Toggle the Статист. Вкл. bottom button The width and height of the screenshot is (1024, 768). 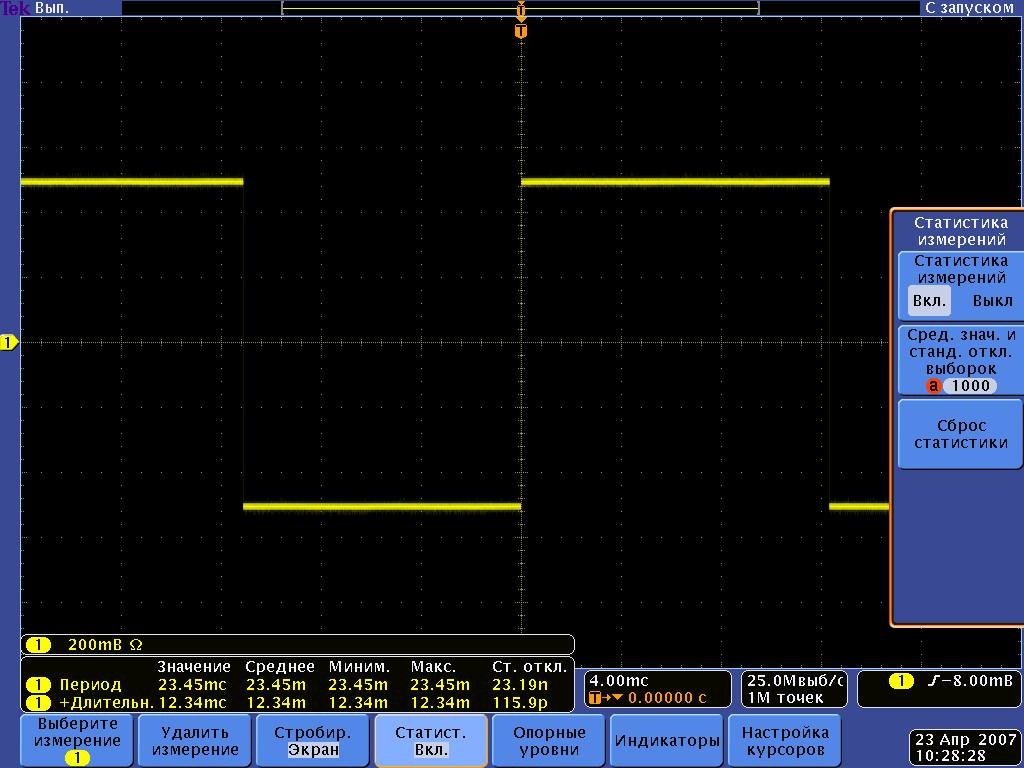point(431,741)
